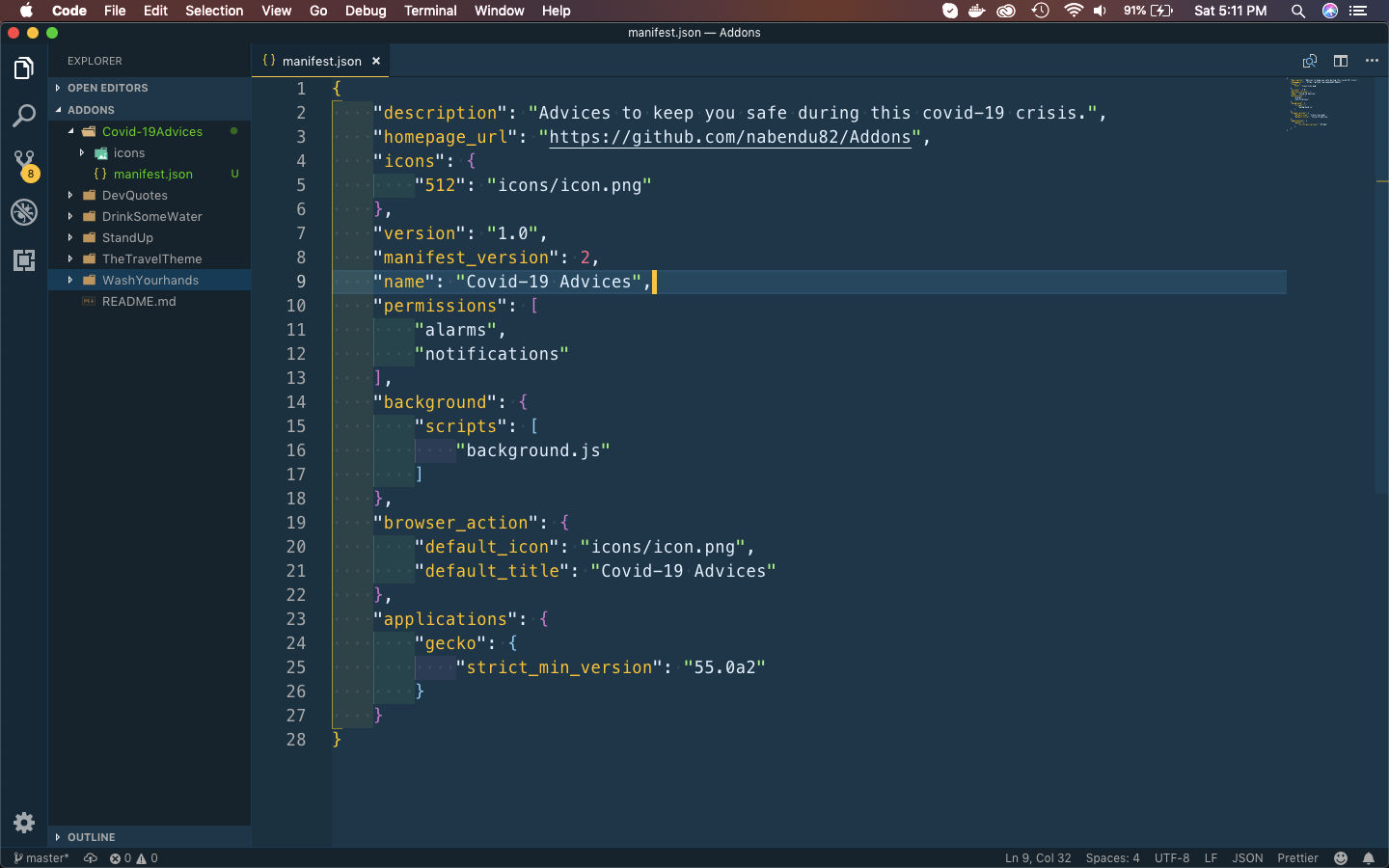
Task: Change end of line sequence LF
Action: point(1211,858)
